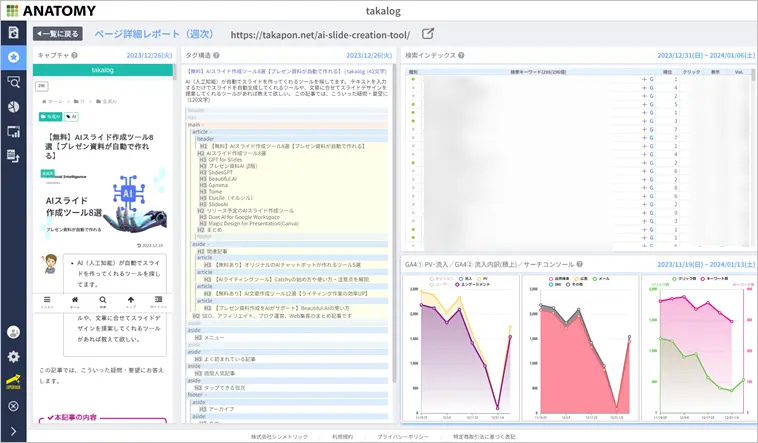Toggle the 自然検索 legend series
Viewport: 758px width, 443px height.
(559, 279)
